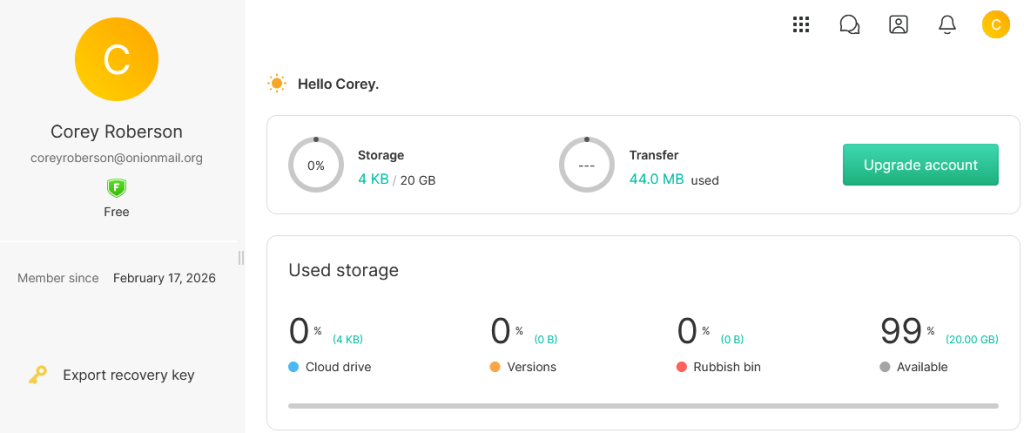The width and height of the screenshot is (1024, 433).
Task: Click the gold recovery key icon
Action: point(37,375)
